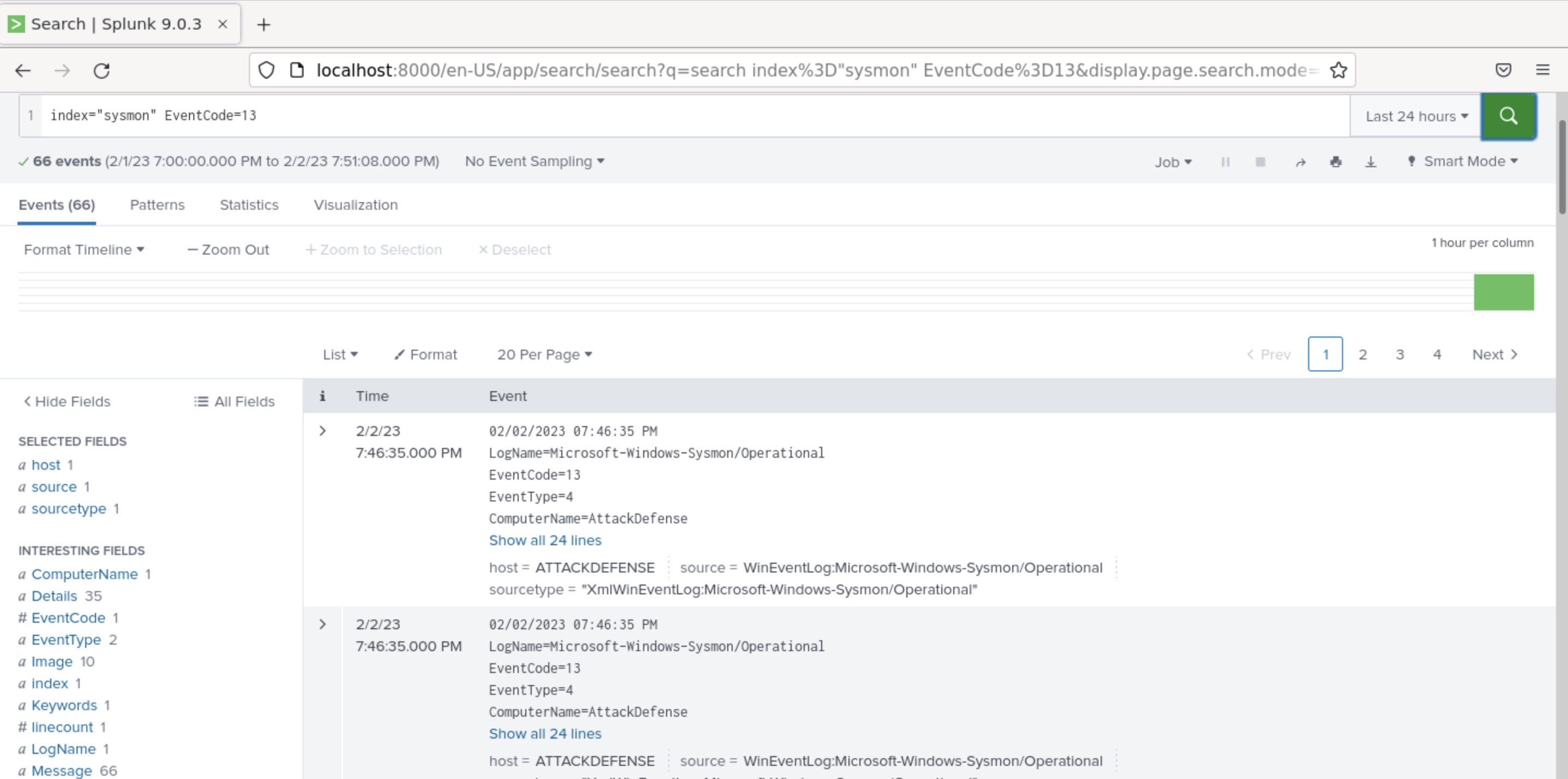Image resolution: width=1568 pixels, height=779 pixels.
Task: Expand the first 7:46:35 event row
Action: 323,431
